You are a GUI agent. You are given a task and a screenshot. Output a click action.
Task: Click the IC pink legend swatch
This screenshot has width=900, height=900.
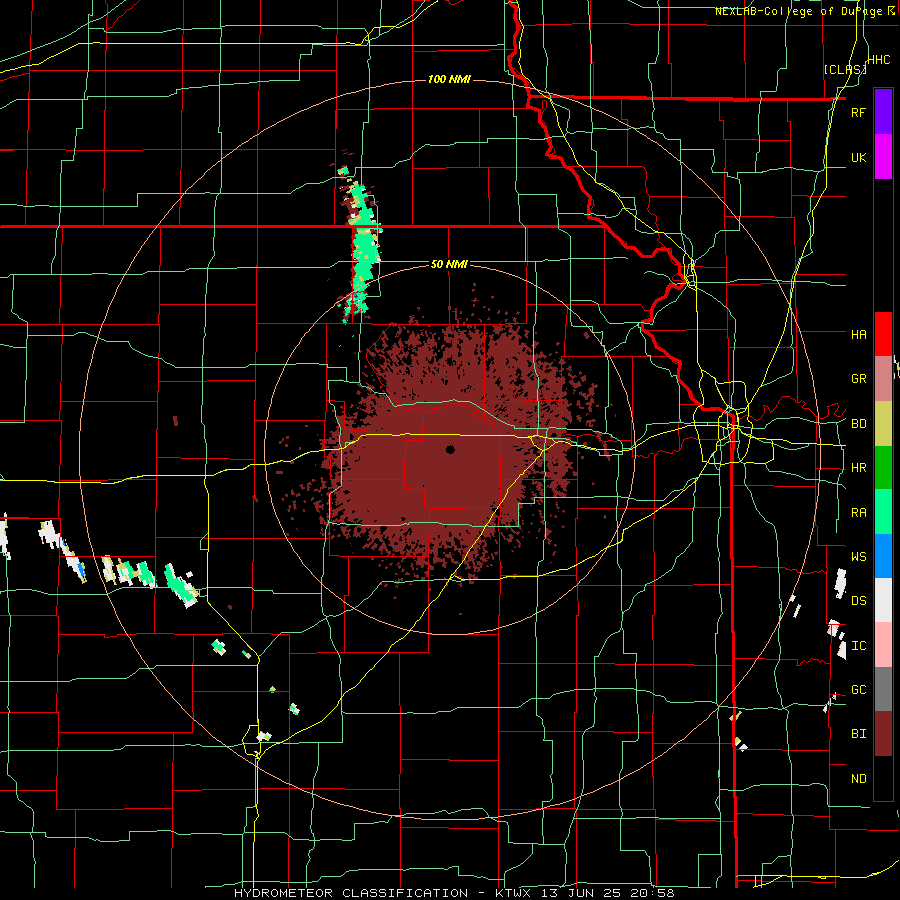coord(883,645)
